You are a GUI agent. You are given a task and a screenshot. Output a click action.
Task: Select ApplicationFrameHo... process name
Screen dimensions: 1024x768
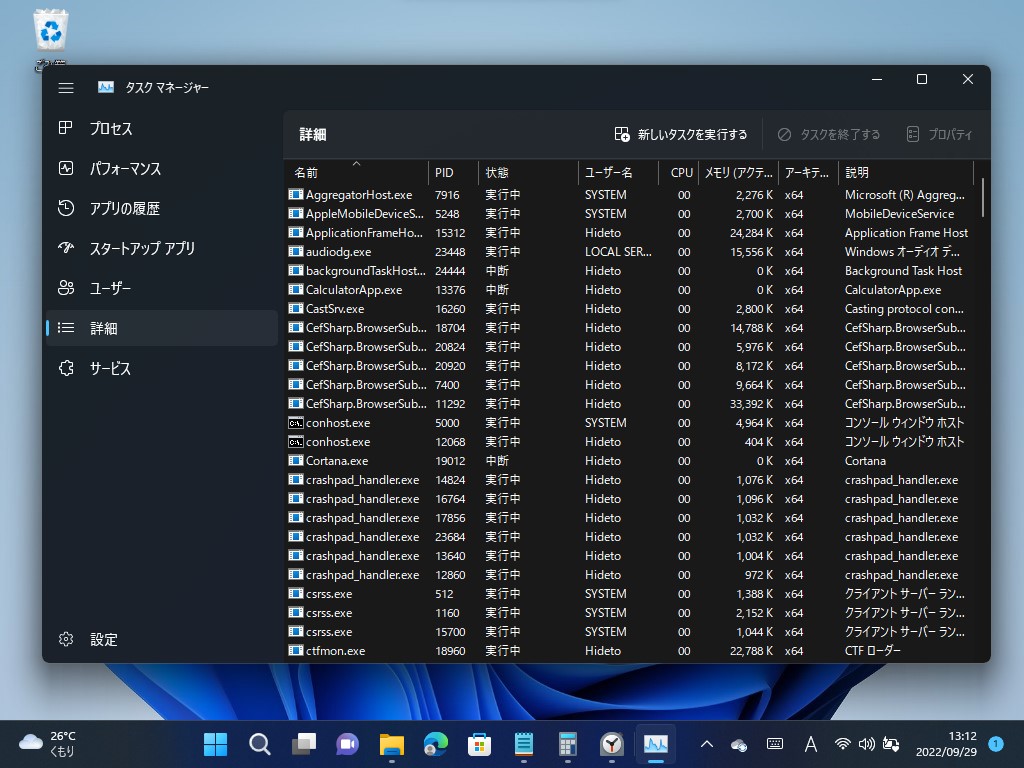point(364,232)
